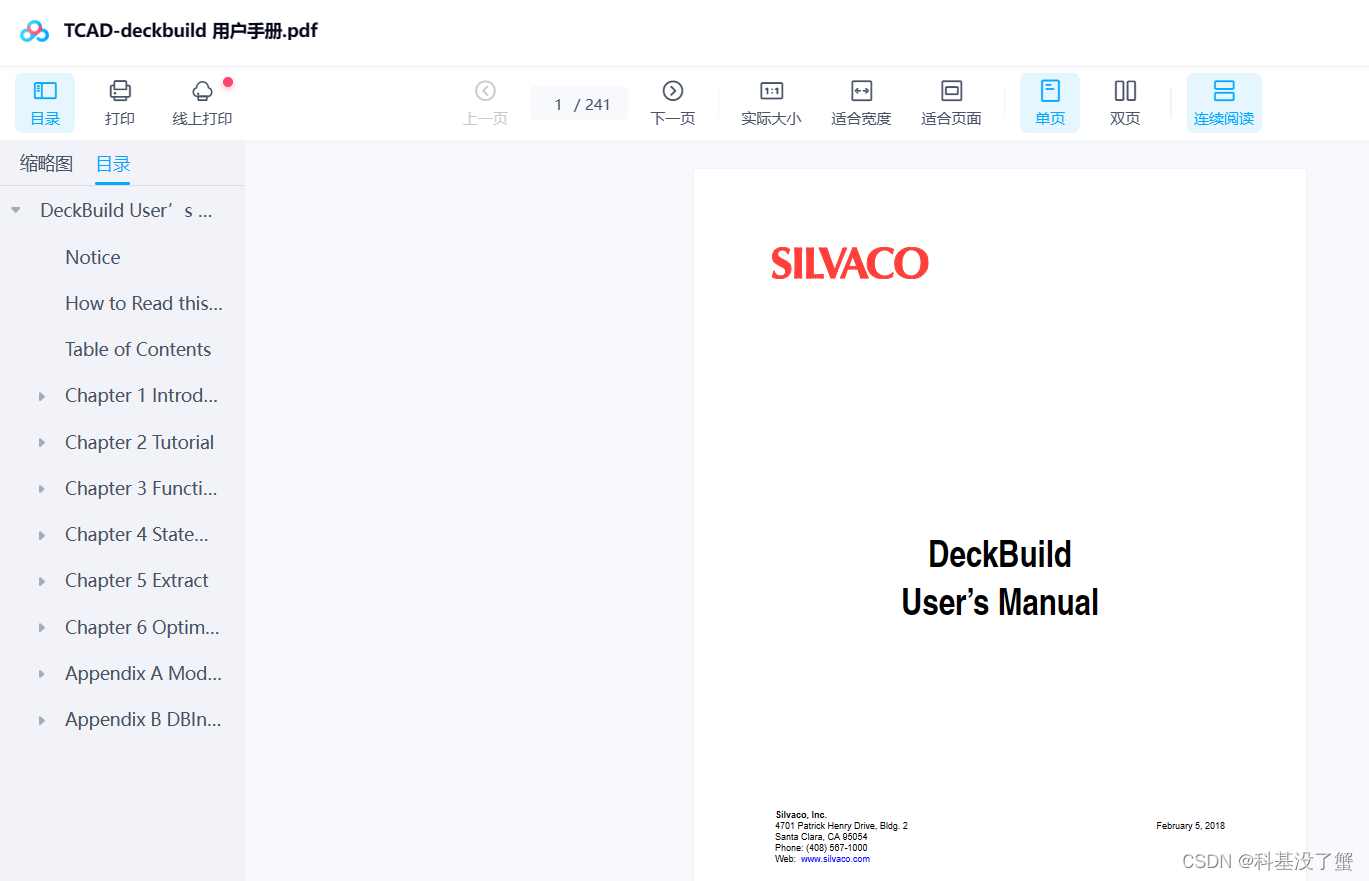Click the Phone: (408) 567-1000 text
This screenshot has height=881, width=1369.
(x=821, y=848)
